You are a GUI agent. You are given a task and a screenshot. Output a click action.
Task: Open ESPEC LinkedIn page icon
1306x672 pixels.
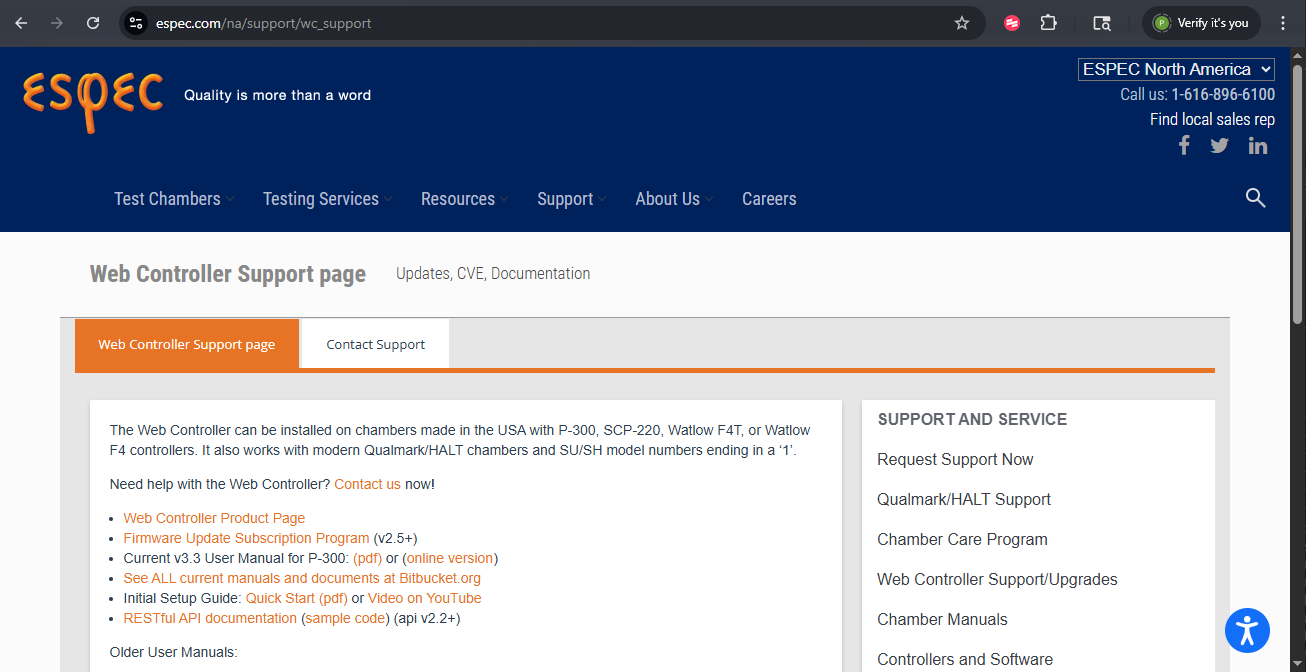(1258, 146)
